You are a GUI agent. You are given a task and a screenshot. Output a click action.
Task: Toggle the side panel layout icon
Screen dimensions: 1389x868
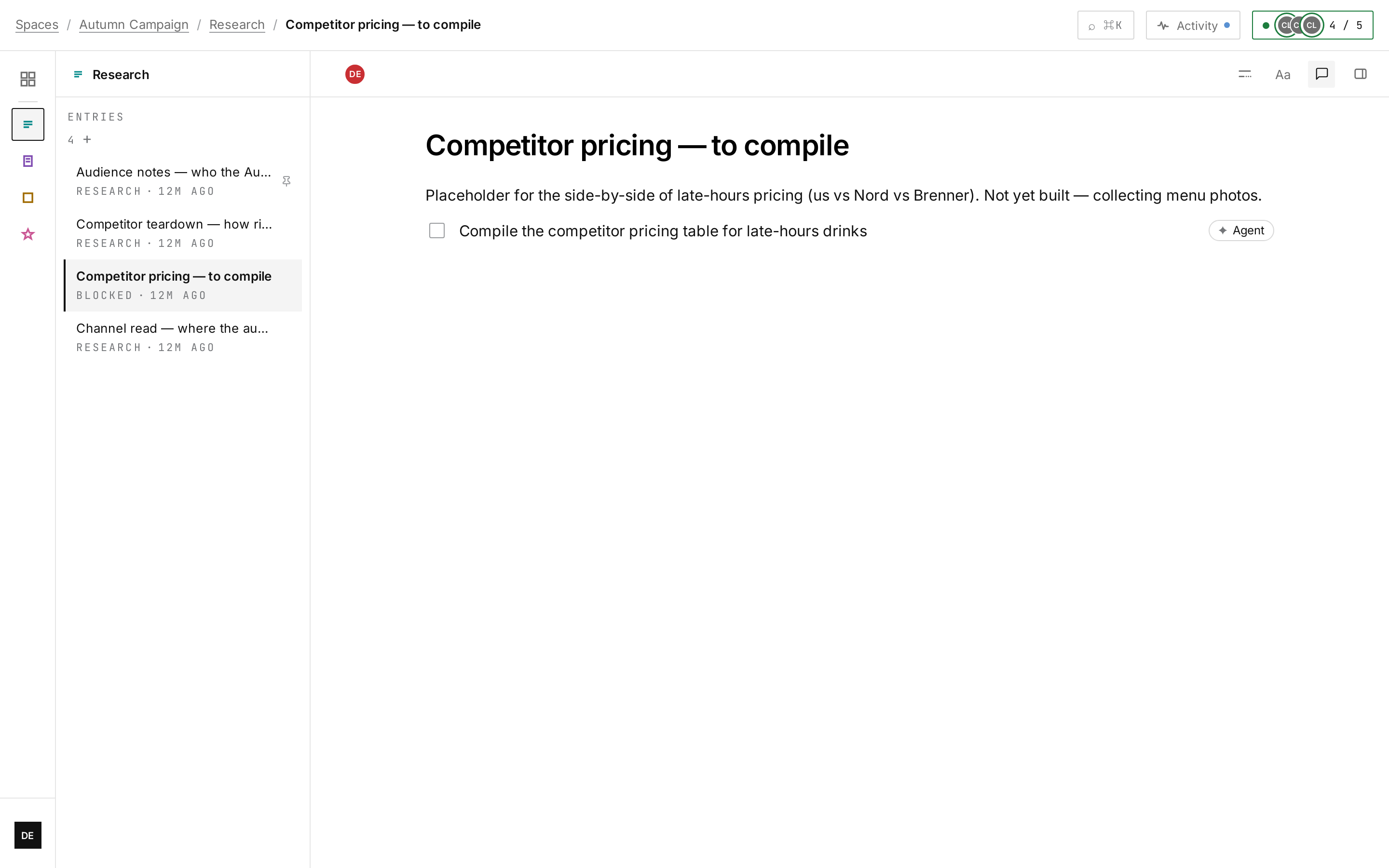[x=1360, y=74]
